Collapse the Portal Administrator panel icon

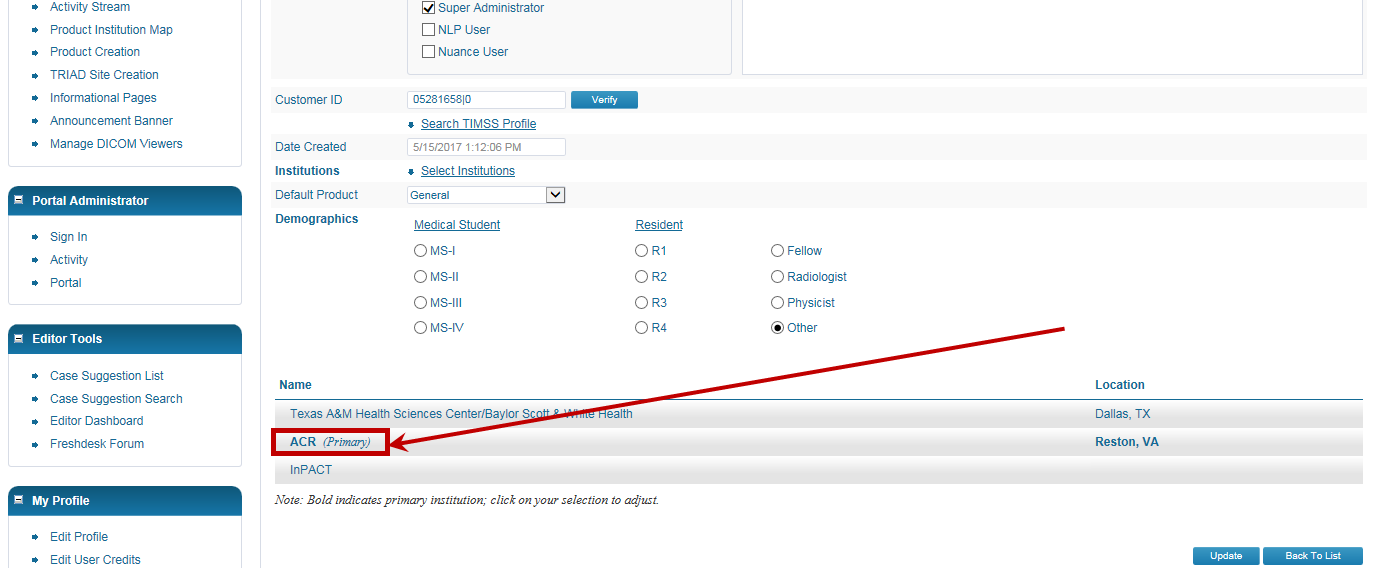click(x=18, y=200)
